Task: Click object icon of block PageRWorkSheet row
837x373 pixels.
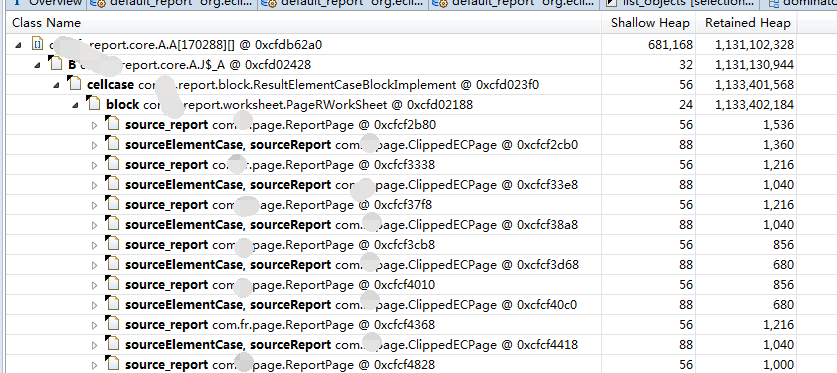Action: 93,104
